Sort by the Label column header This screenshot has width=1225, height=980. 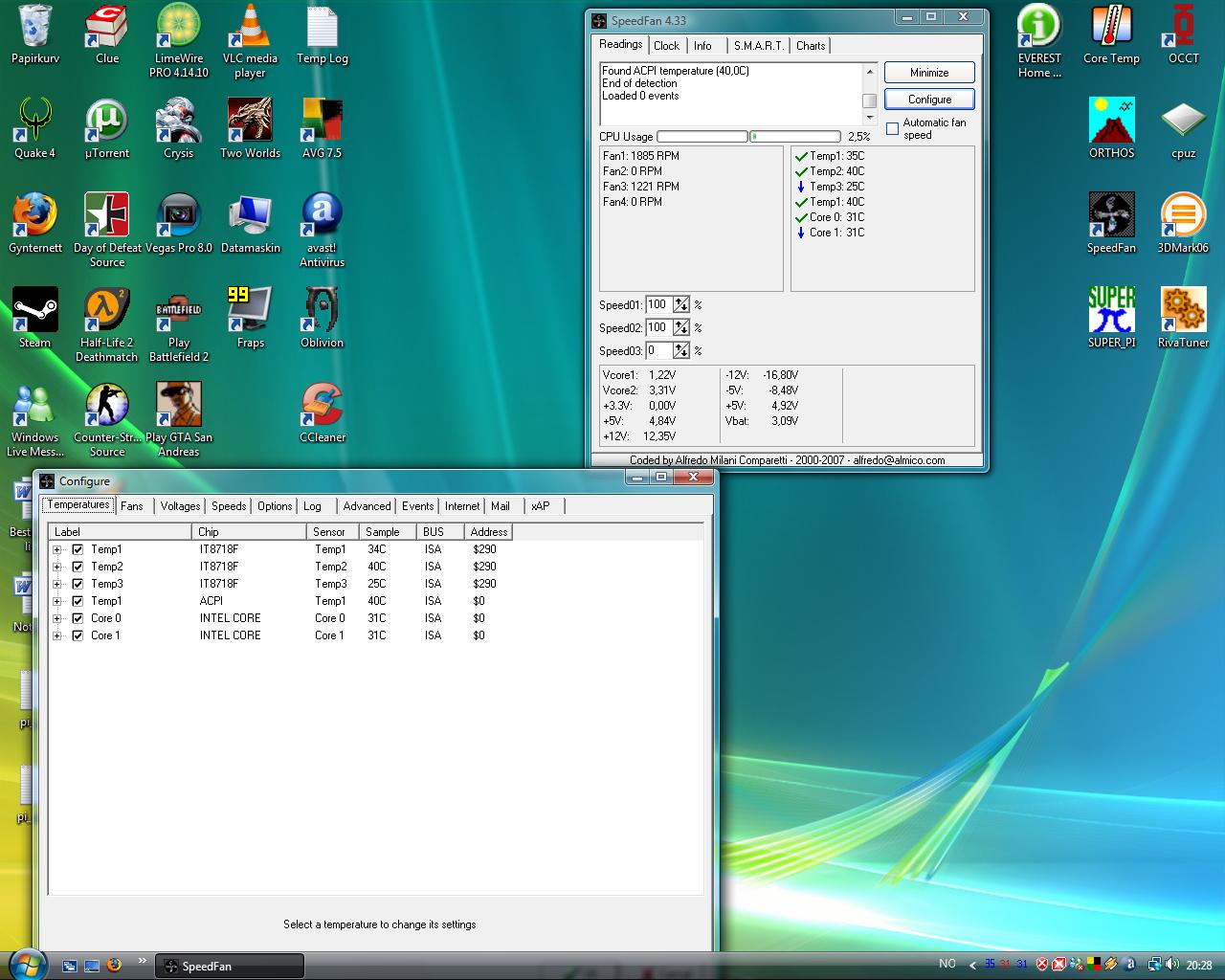[121, 532]
